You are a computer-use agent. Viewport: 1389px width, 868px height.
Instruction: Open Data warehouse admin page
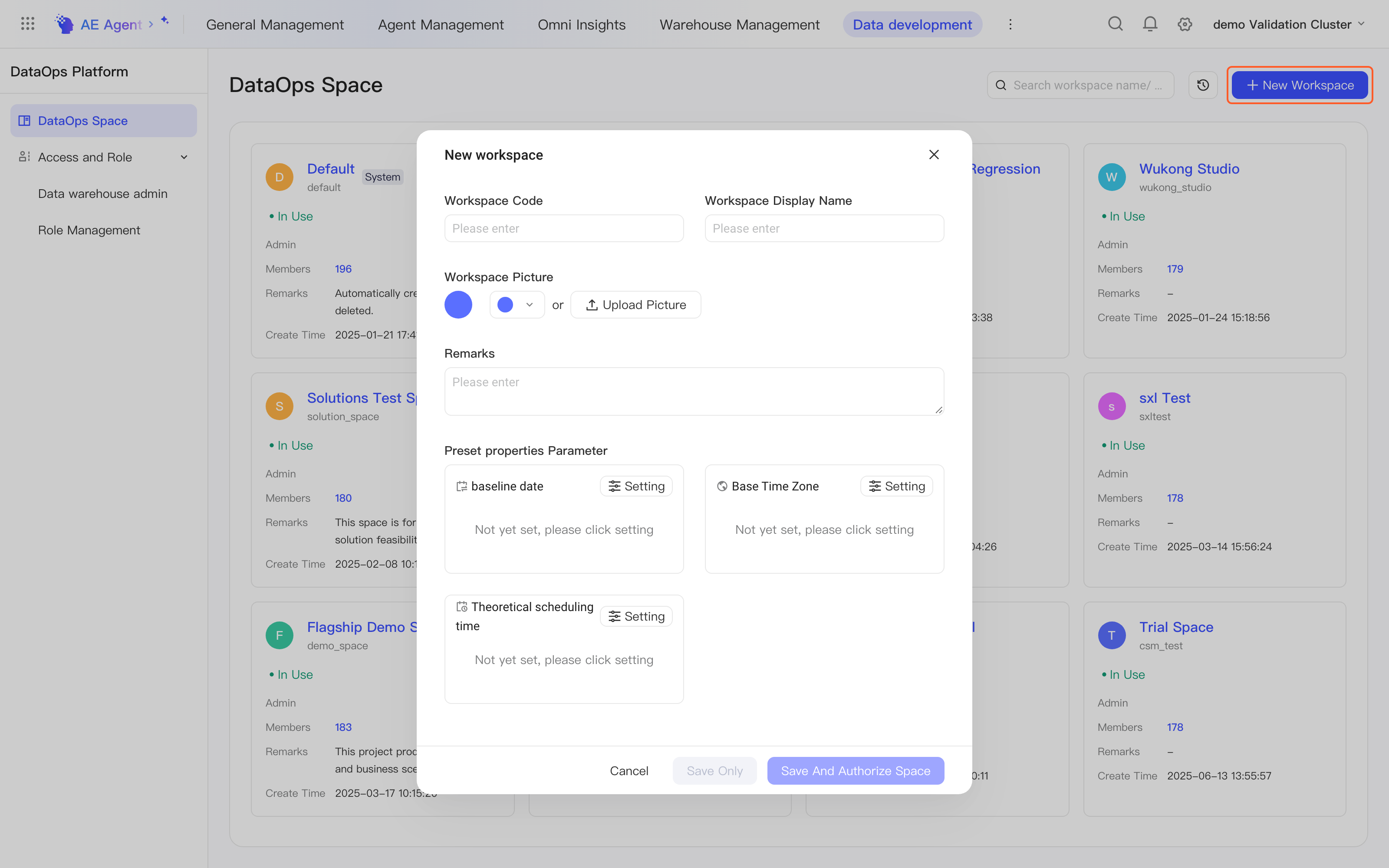click(x=103, y=194)
